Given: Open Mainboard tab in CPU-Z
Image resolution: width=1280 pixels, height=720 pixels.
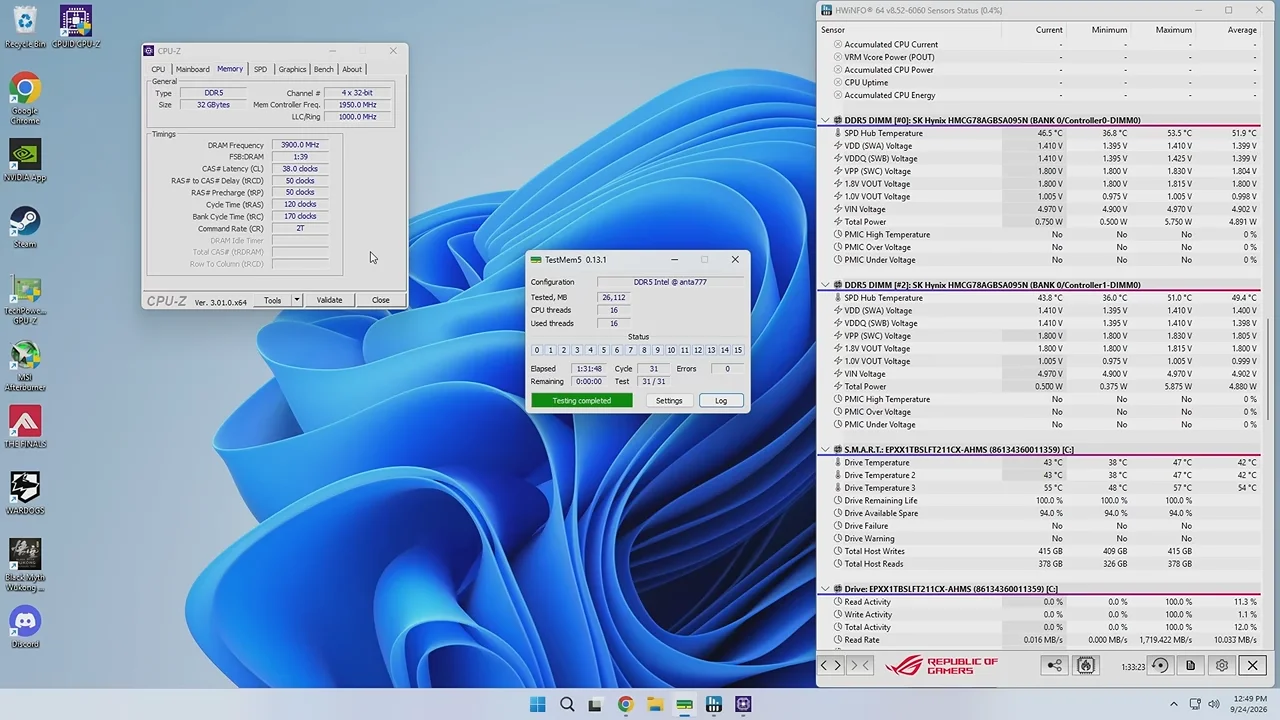Looking at the screenshot, I should click(x=193, y=69).
